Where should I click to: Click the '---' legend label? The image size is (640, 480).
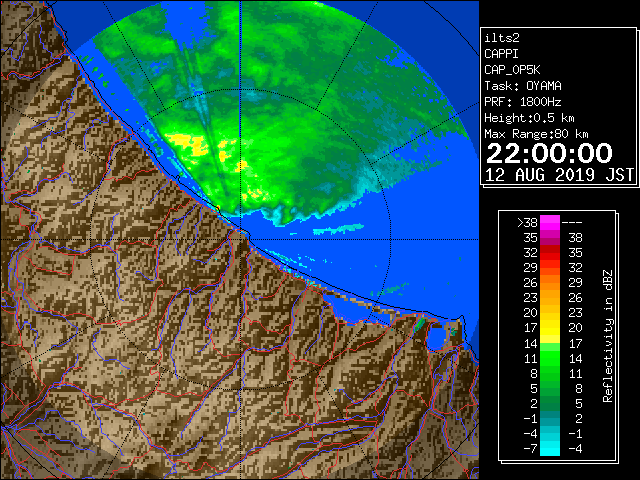(572, 223)
